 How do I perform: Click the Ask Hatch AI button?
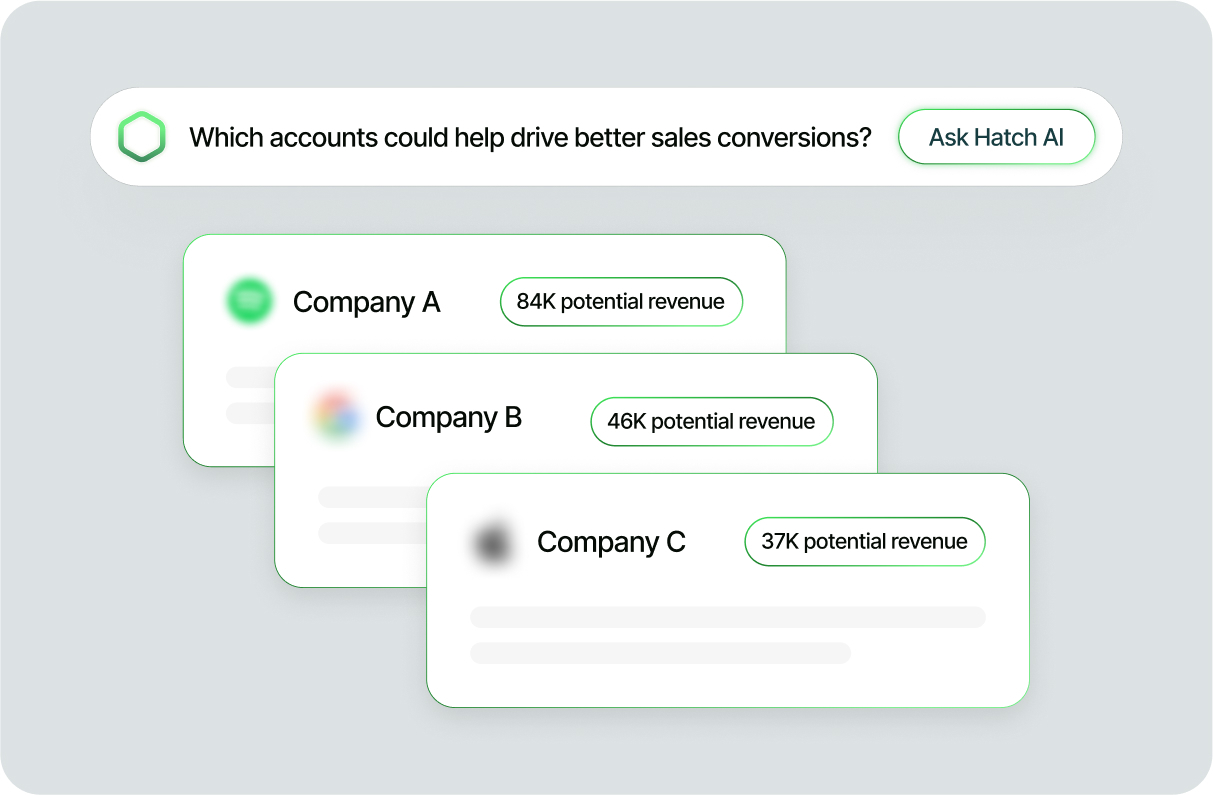(x=996, y=137)
